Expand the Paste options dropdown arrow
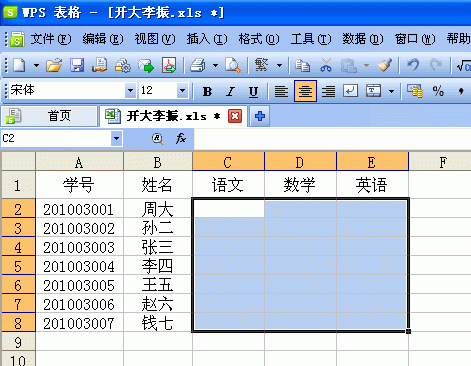471x366 pixels. 366,65
